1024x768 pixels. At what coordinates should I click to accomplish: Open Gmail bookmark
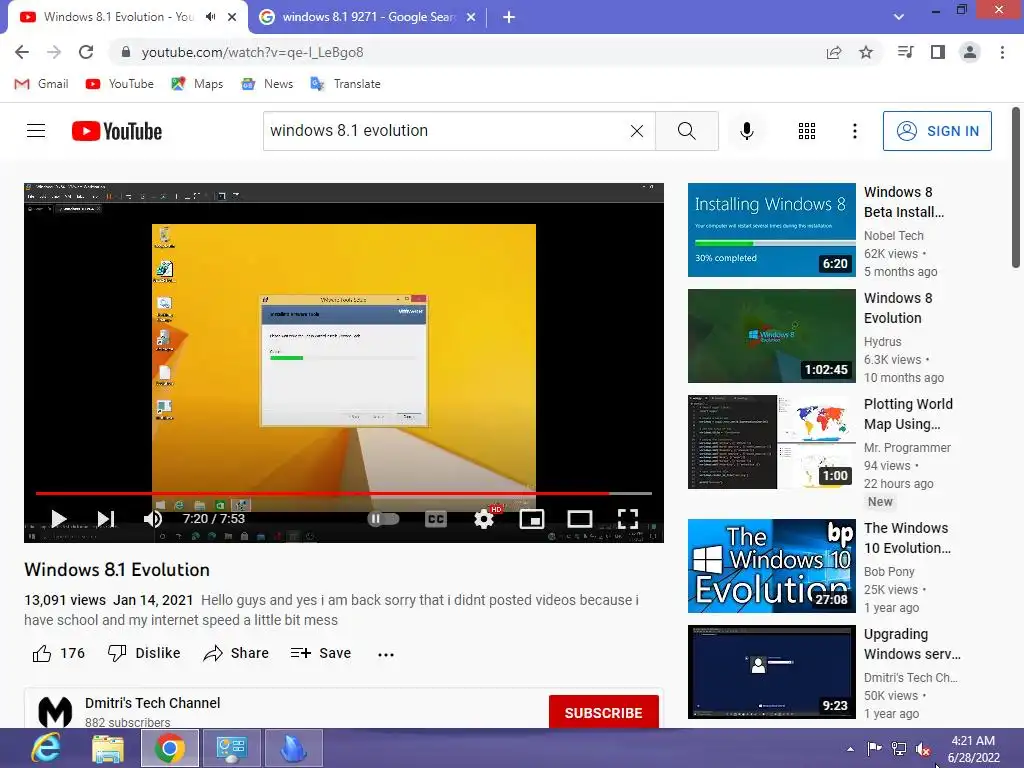(x=41, y=84)
